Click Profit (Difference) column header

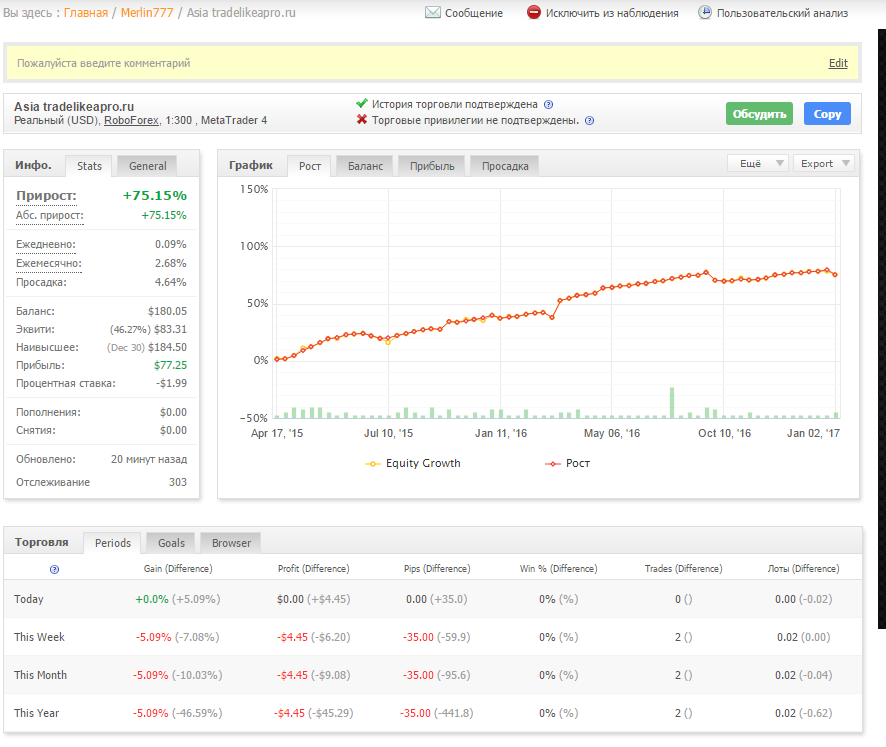(314, 568)
